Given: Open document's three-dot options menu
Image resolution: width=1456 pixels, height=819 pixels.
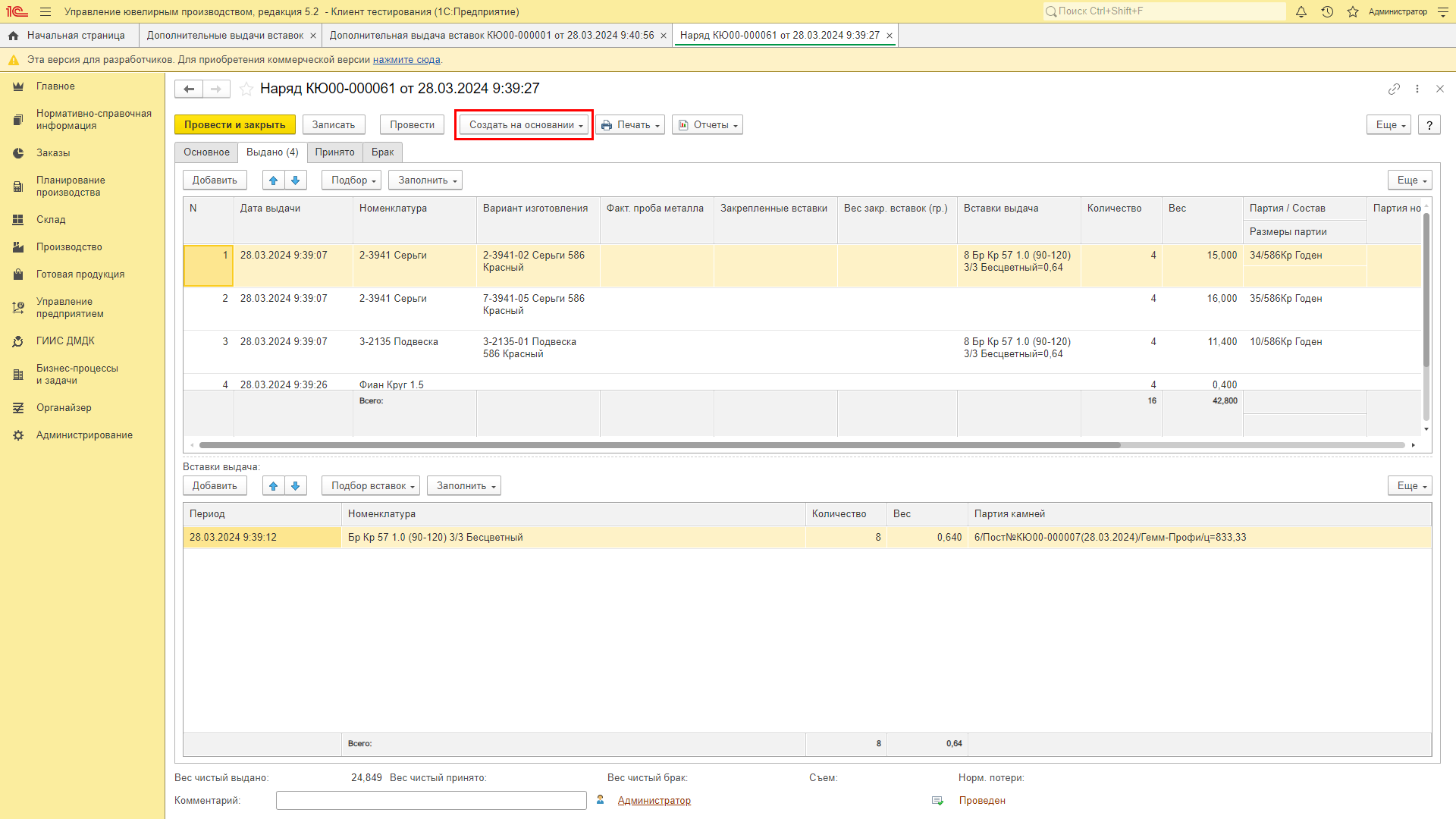Looking at the screenshot, I should 1417,89.
